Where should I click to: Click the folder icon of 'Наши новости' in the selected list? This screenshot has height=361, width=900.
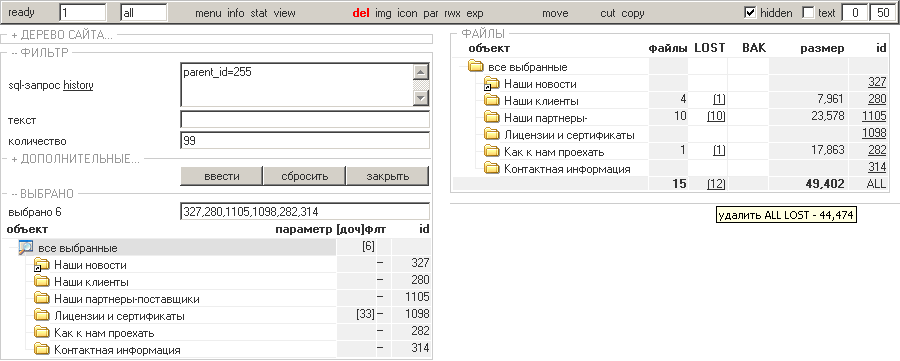41,265
